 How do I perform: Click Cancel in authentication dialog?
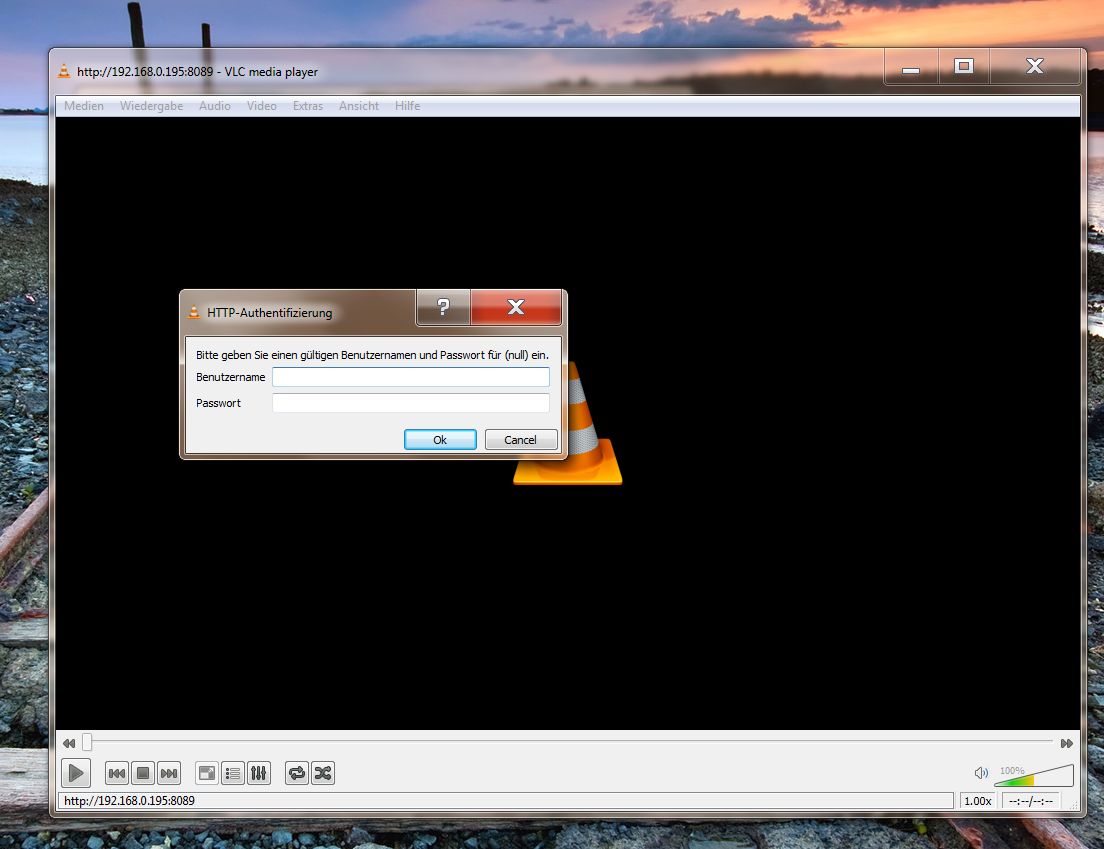tap(520, 439)
